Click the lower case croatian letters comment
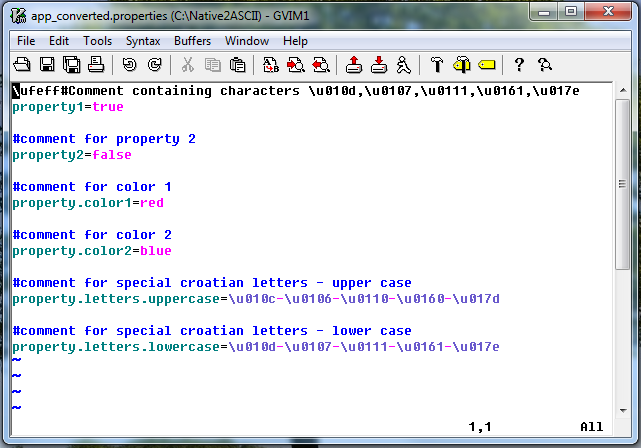Screen dimensions: 641x448 pos(212,331)
